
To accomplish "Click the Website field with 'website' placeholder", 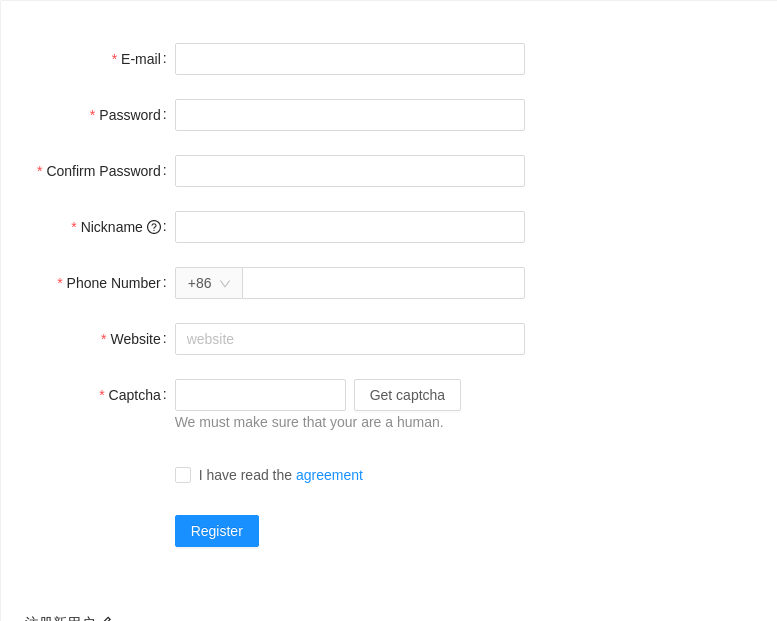I will pos(350,339).
